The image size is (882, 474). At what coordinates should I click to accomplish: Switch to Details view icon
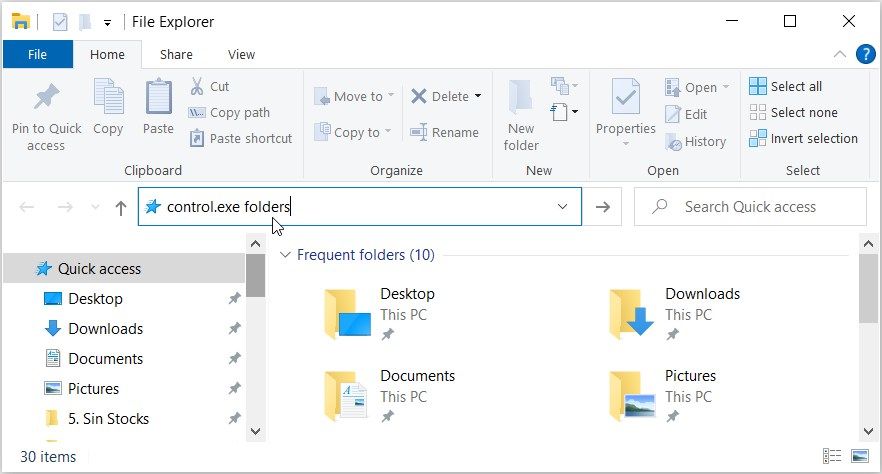(x=832, y=456)
